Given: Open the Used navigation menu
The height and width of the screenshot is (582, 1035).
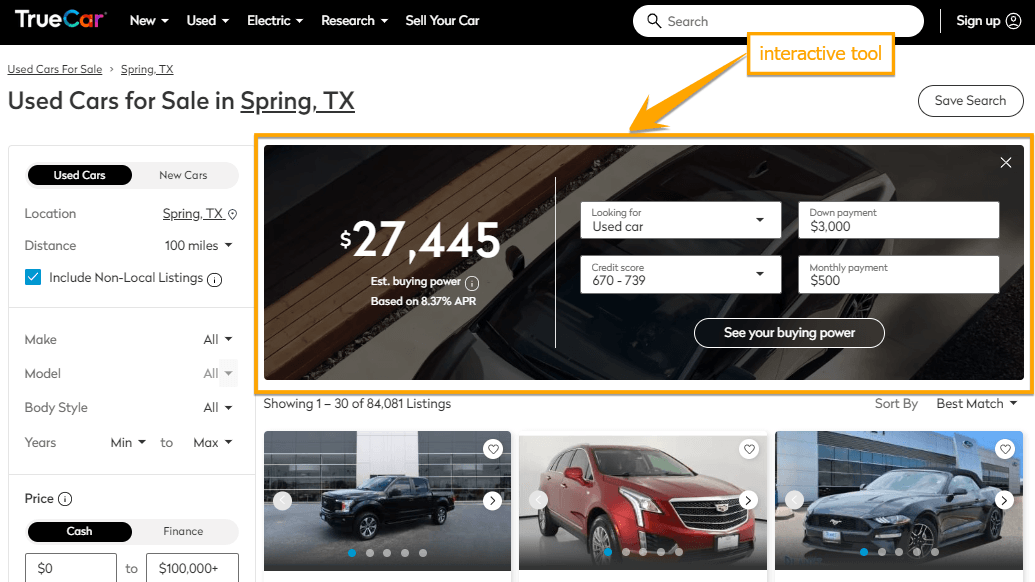Looking at the screenshot, I should tap(208, 20).
